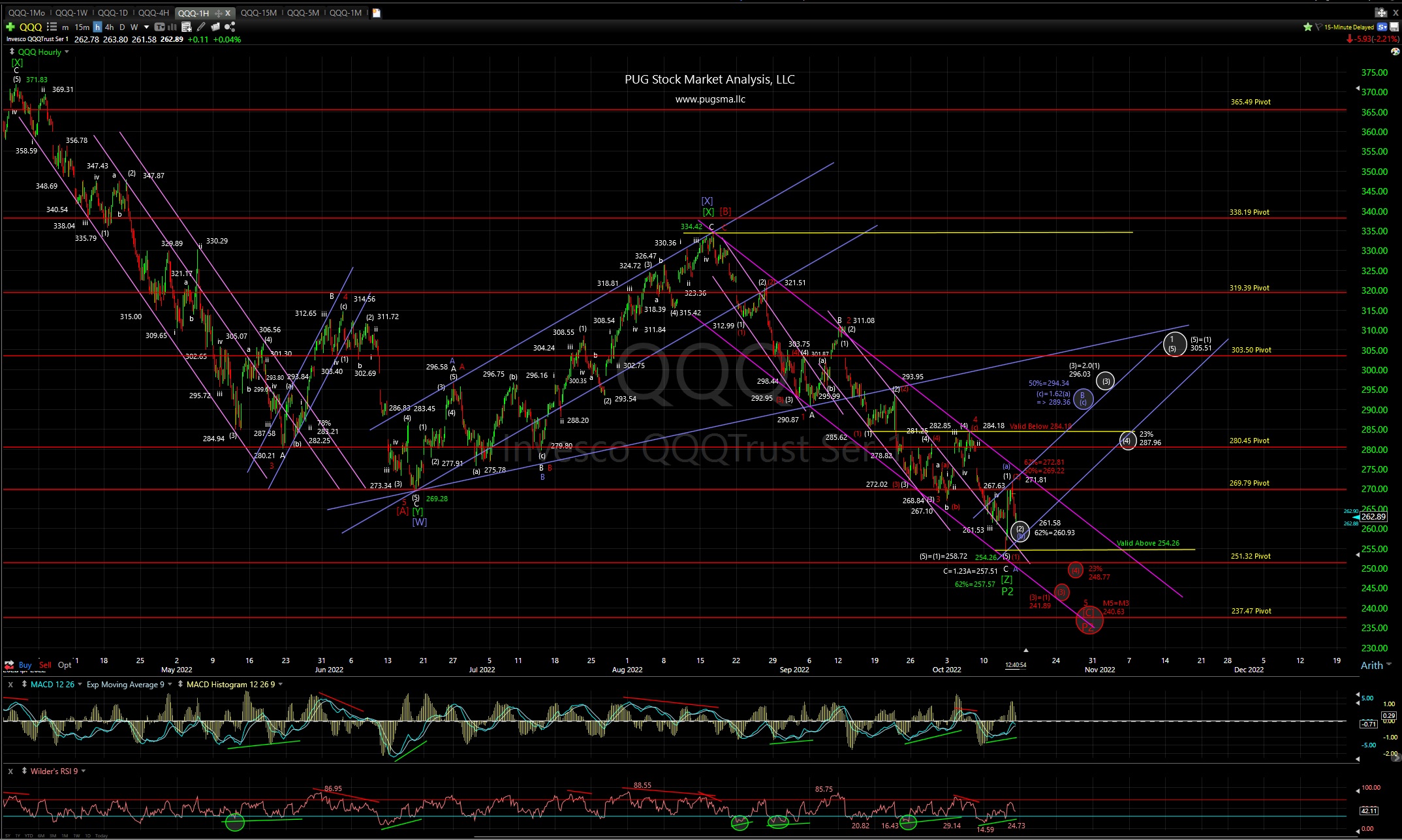
Task: Open the interval dropdown arrow after W
Action: [146, 27]
